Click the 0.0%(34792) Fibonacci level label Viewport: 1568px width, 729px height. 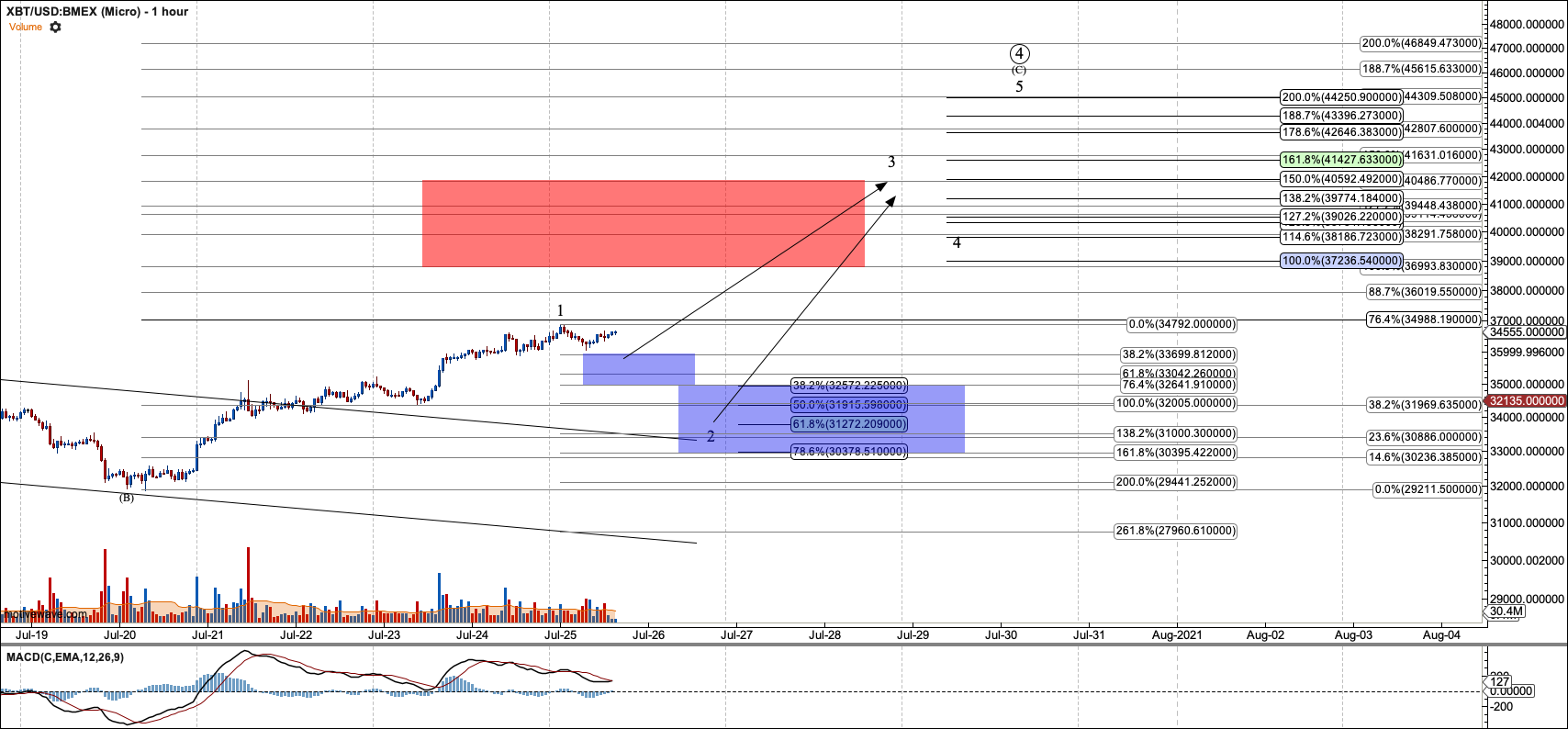(1182, 324)
